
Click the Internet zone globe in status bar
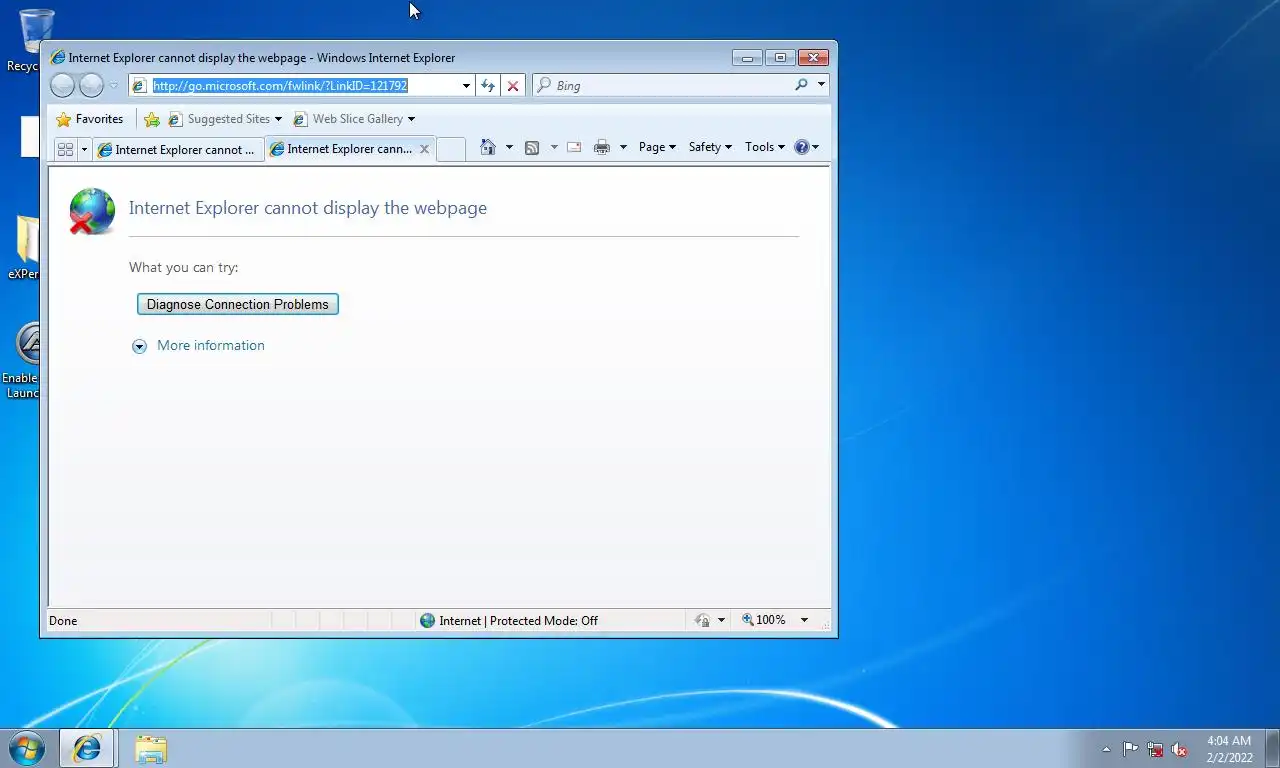pos(428,621)
